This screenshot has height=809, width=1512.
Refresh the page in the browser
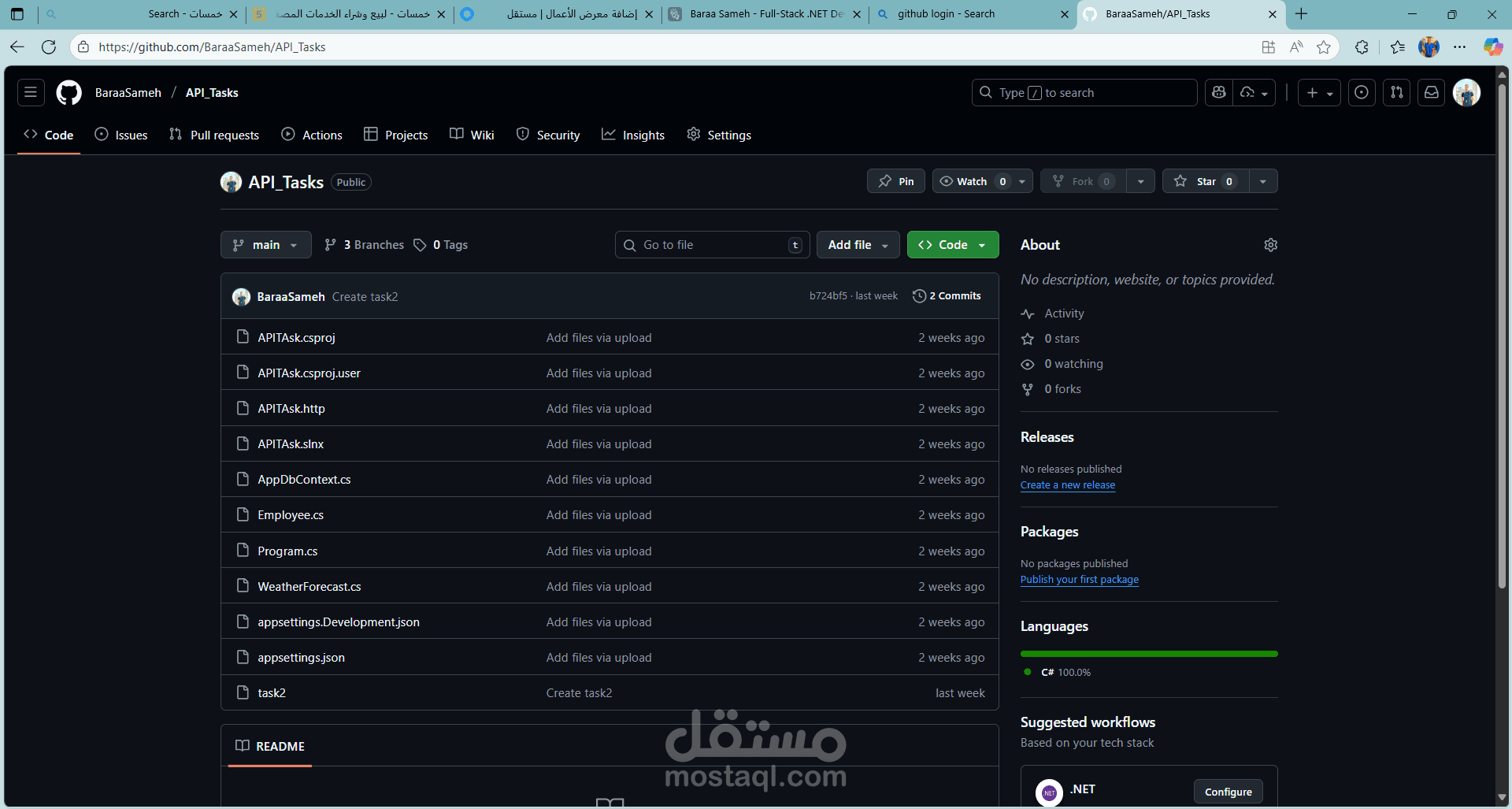point(49,47)
